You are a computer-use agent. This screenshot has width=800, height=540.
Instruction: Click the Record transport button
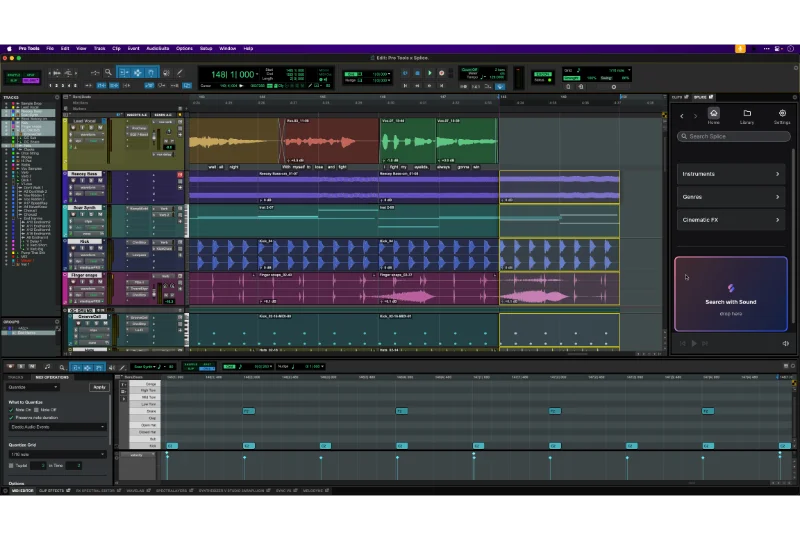(x=442, y=73)
